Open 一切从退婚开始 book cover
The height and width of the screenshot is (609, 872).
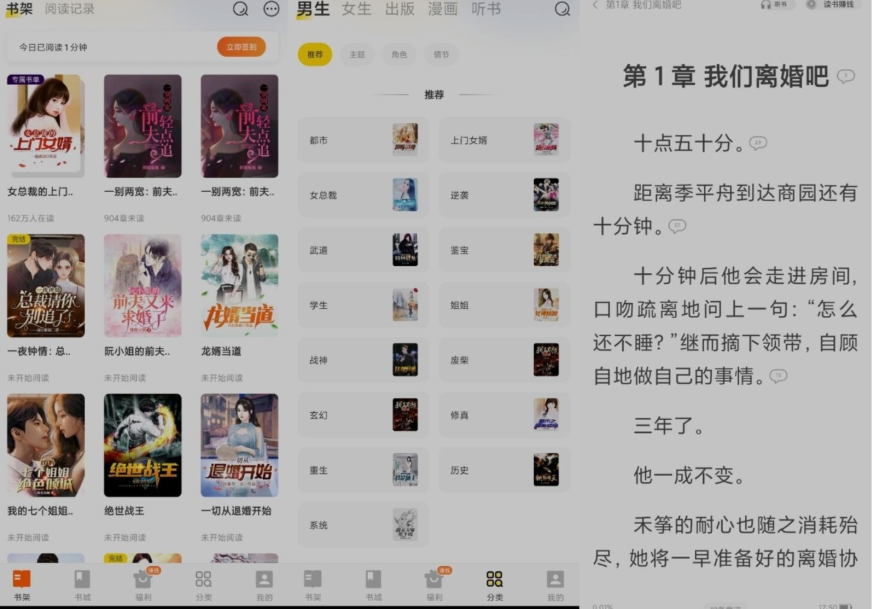[x=239, y=445]
